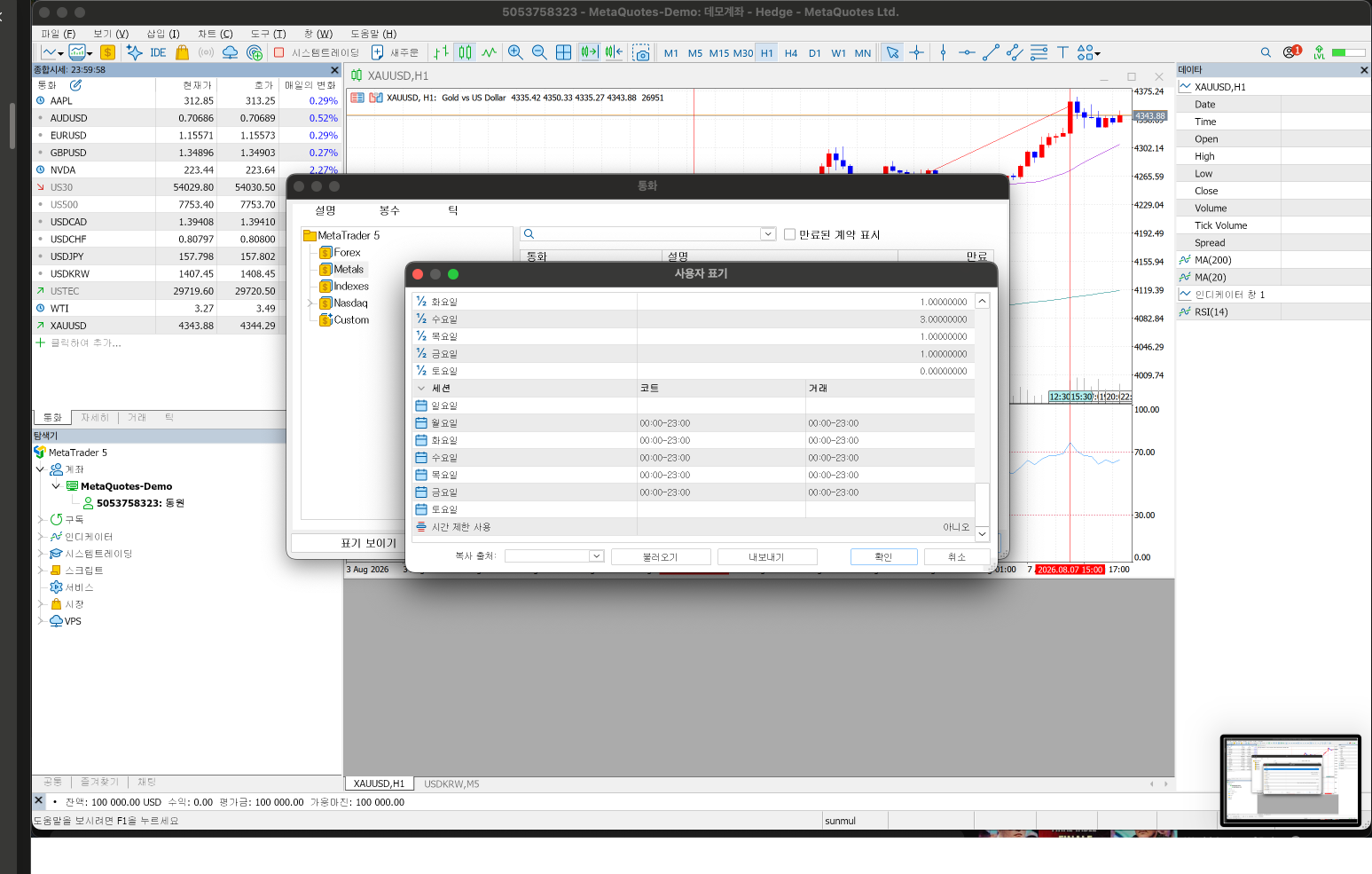
Task: Collapse the 세션 section in the dialog
Action: click(x=421, y=388)
